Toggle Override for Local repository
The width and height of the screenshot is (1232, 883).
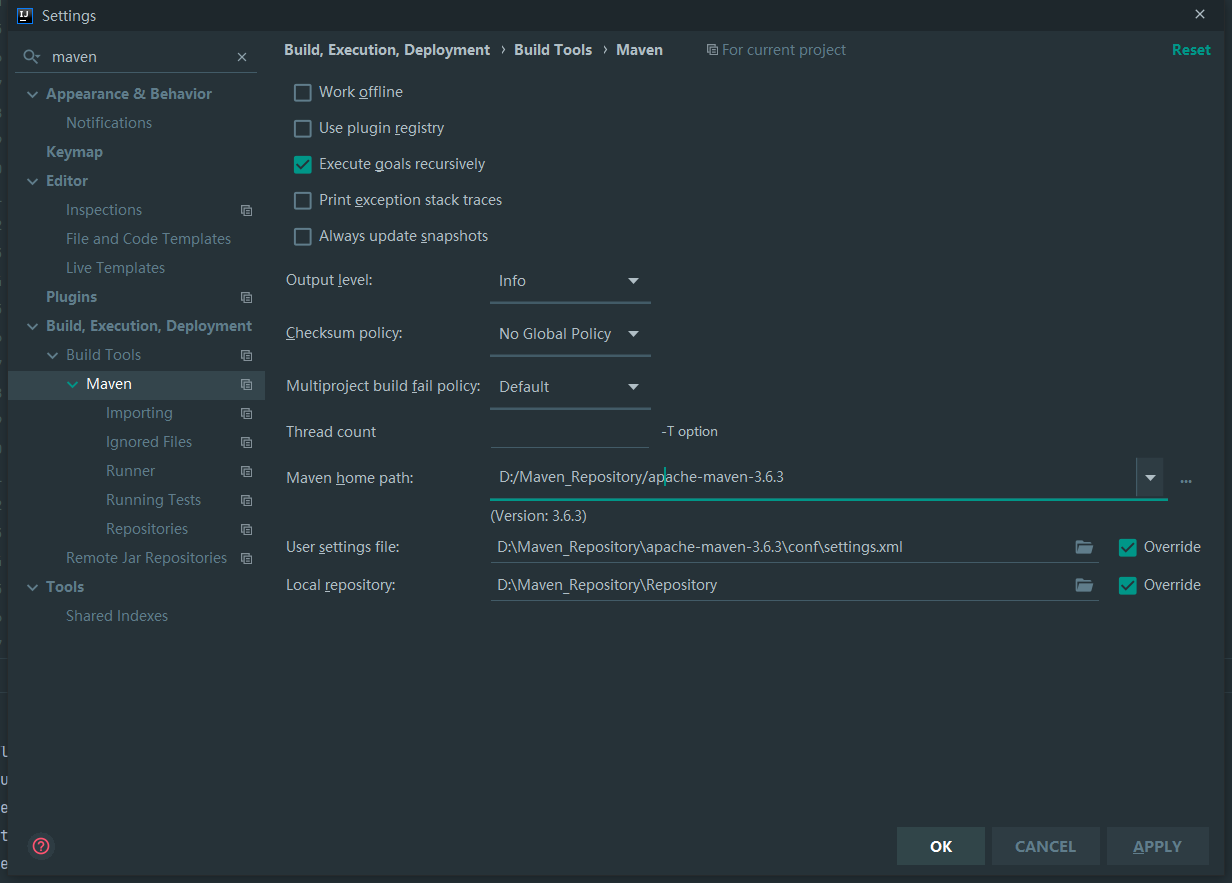(1128, 585)
